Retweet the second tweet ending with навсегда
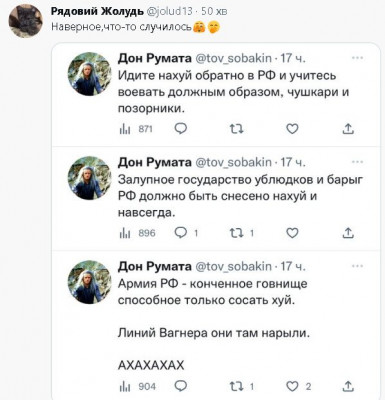The image size is (385, 400). (x=242, y=233)
